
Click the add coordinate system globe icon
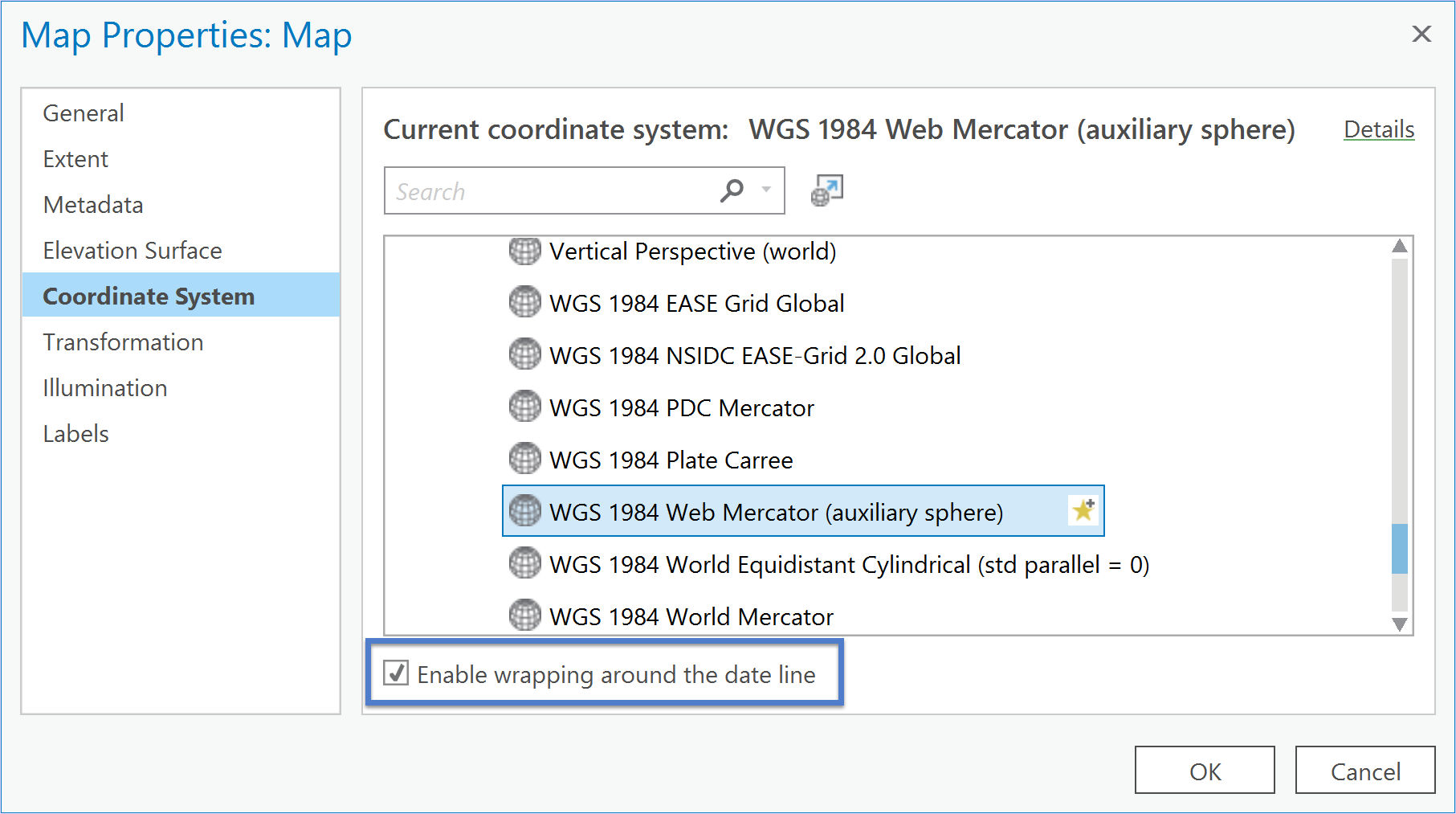click(826, 190)
